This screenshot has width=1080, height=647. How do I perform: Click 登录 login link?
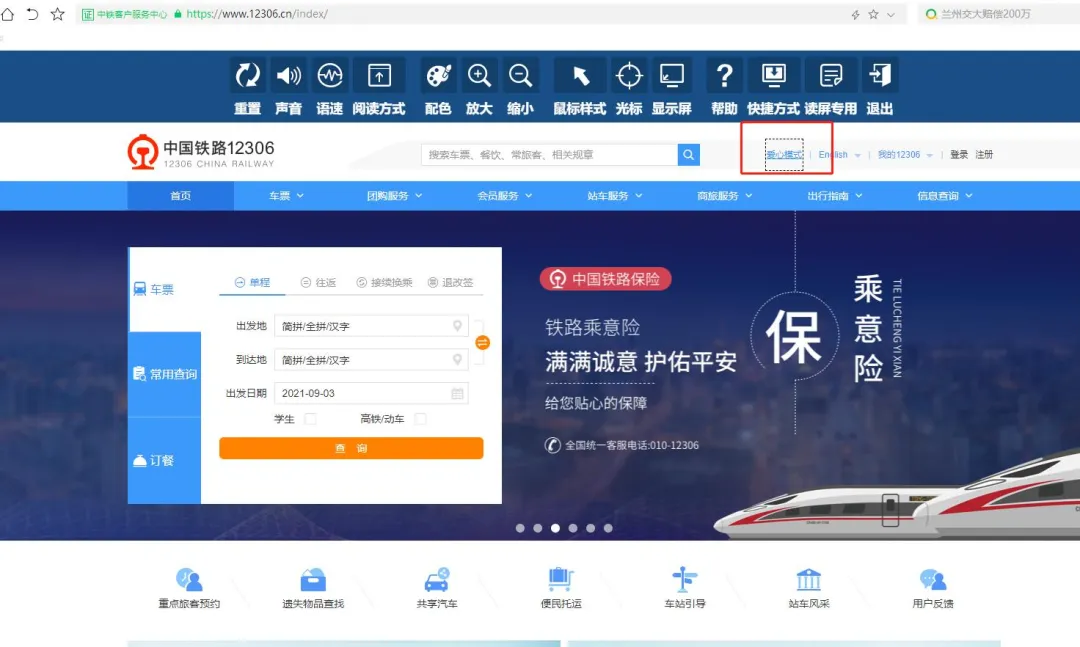click(959, 154)
